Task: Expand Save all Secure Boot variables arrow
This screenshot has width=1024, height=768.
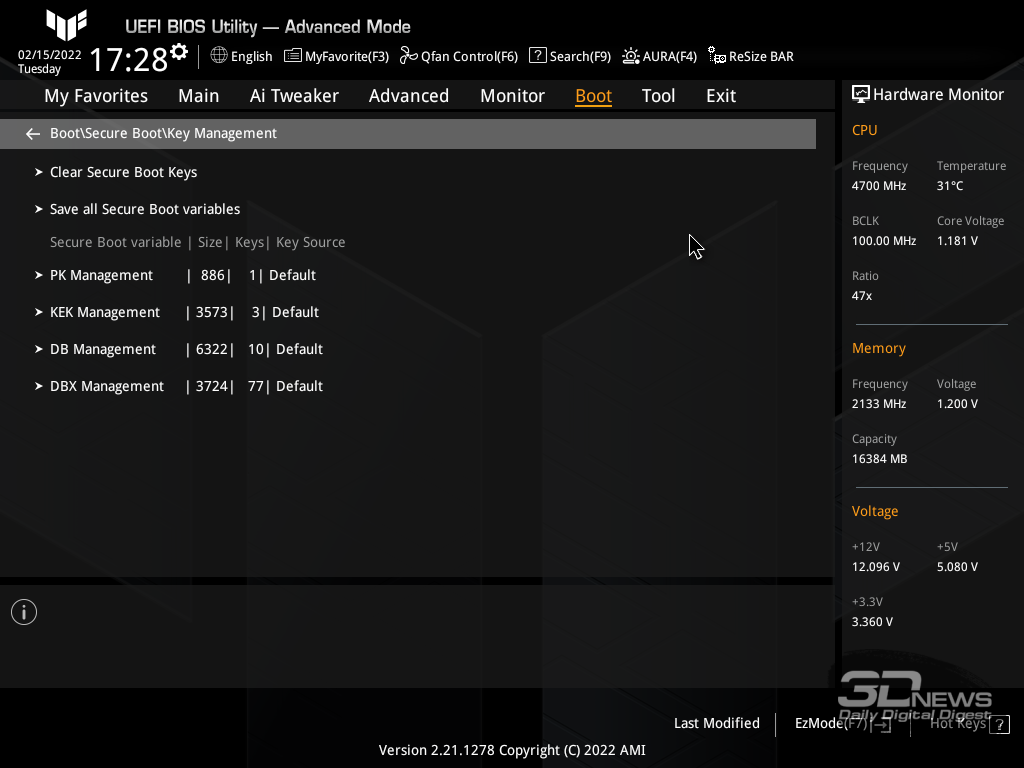Action: pos(39,209)
